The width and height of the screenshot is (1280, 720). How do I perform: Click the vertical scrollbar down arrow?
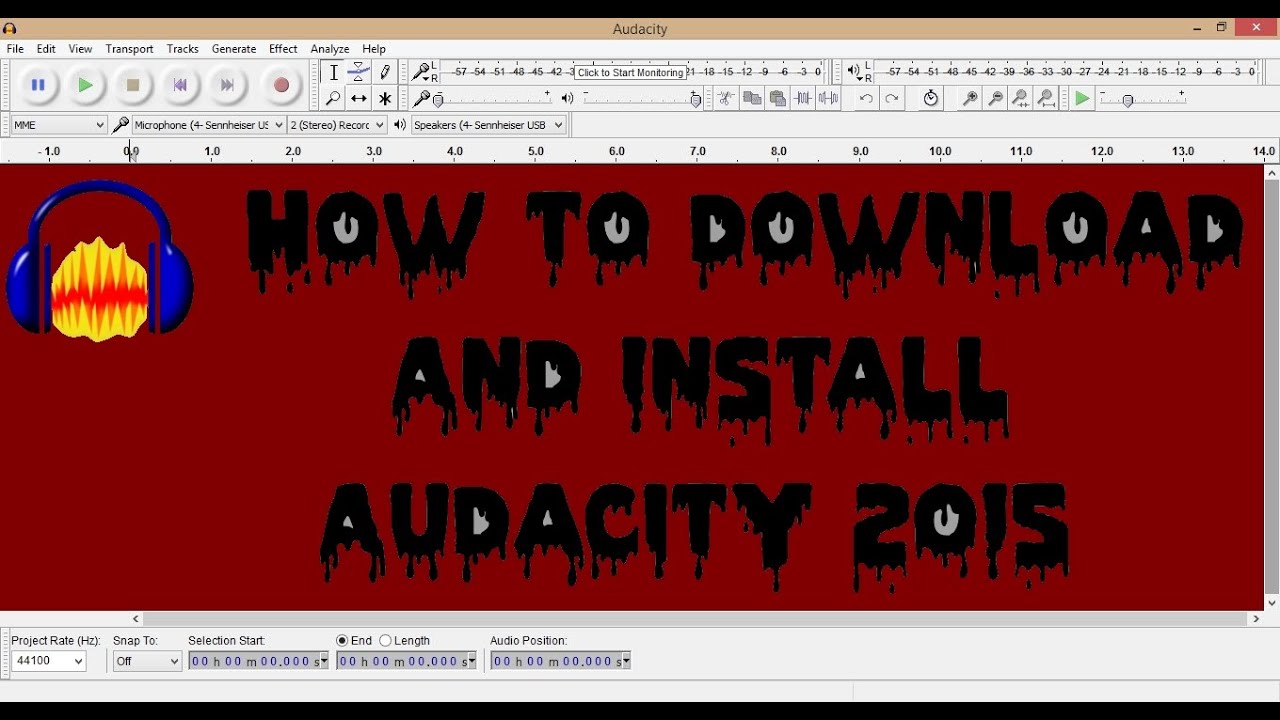point(1272,603)
